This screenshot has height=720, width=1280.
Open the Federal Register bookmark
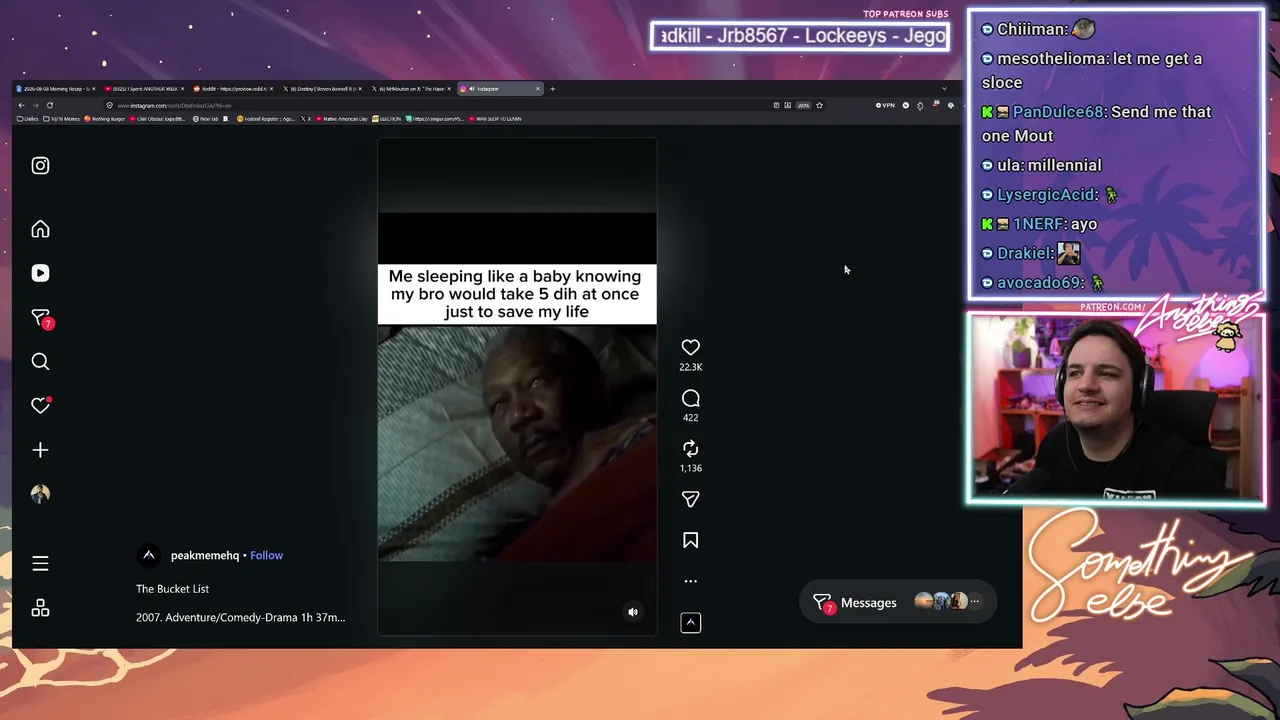(x=266, y=119)
